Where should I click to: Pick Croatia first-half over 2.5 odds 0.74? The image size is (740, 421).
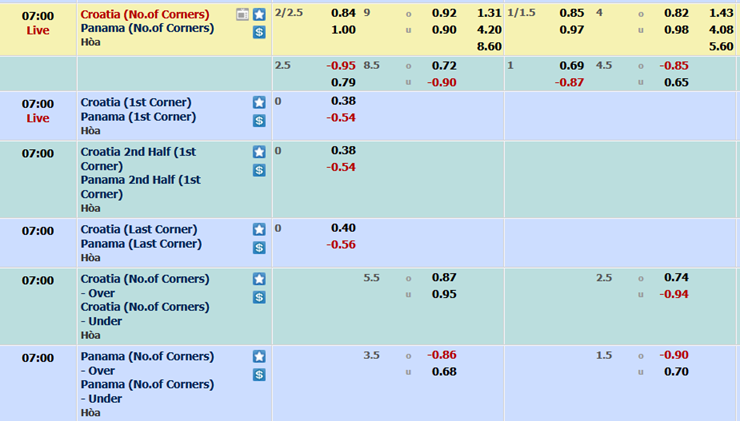tap(676, 278)
